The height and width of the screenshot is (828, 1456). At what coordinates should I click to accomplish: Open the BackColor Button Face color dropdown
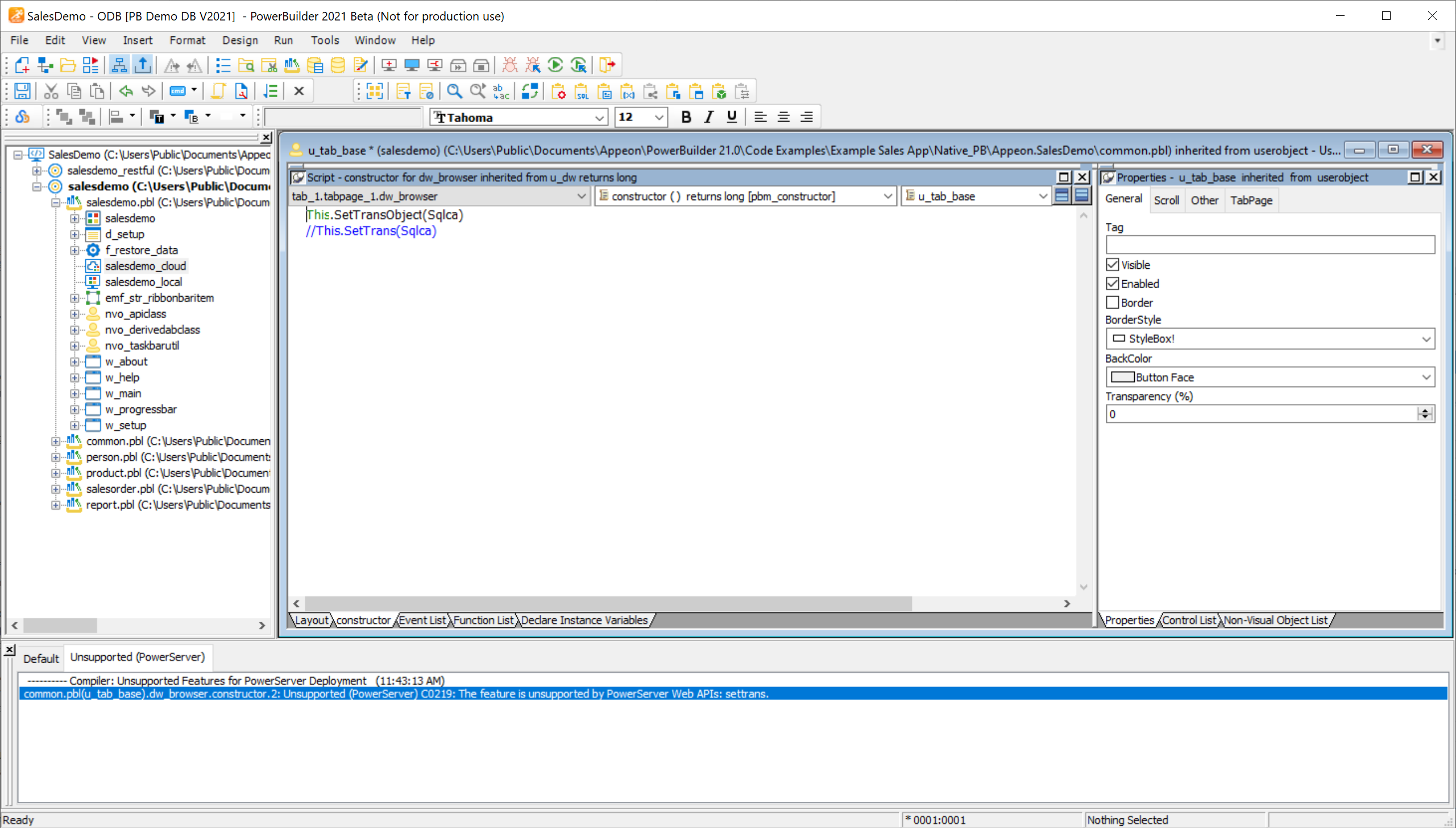[1426, 377]
